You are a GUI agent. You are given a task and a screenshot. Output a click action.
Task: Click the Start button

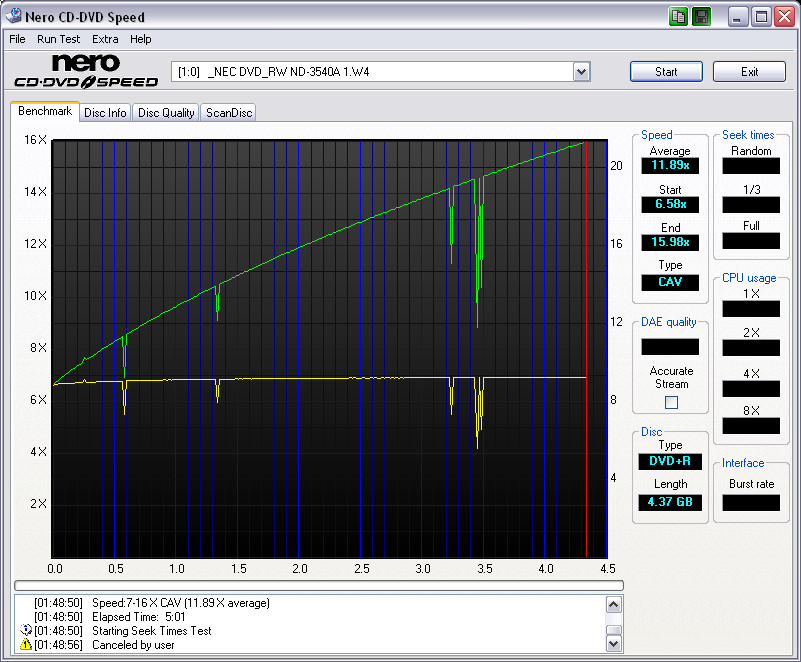666,72
